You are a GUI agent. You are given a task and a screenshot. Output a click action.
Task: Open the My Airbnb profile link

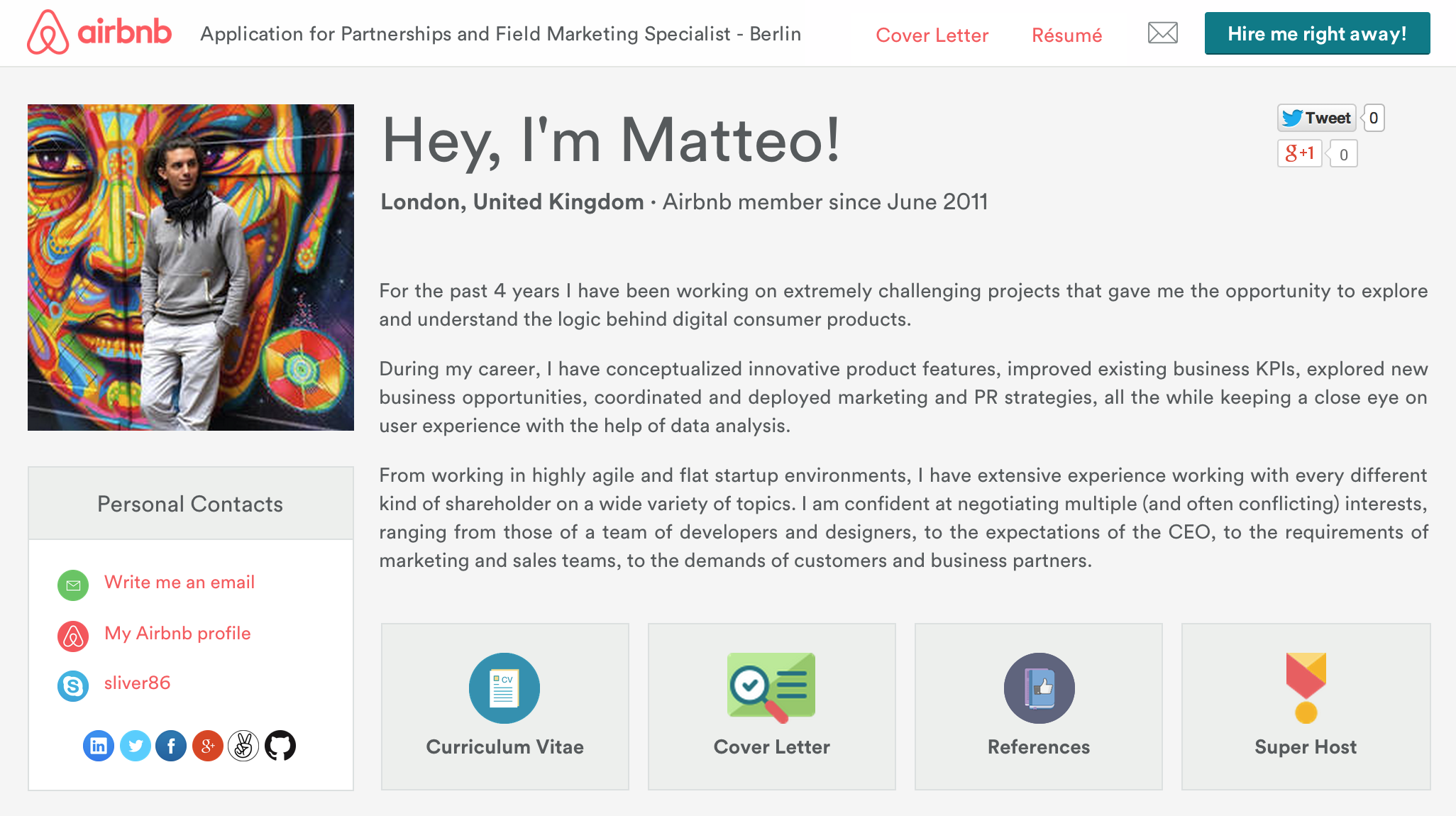[177, 633]
